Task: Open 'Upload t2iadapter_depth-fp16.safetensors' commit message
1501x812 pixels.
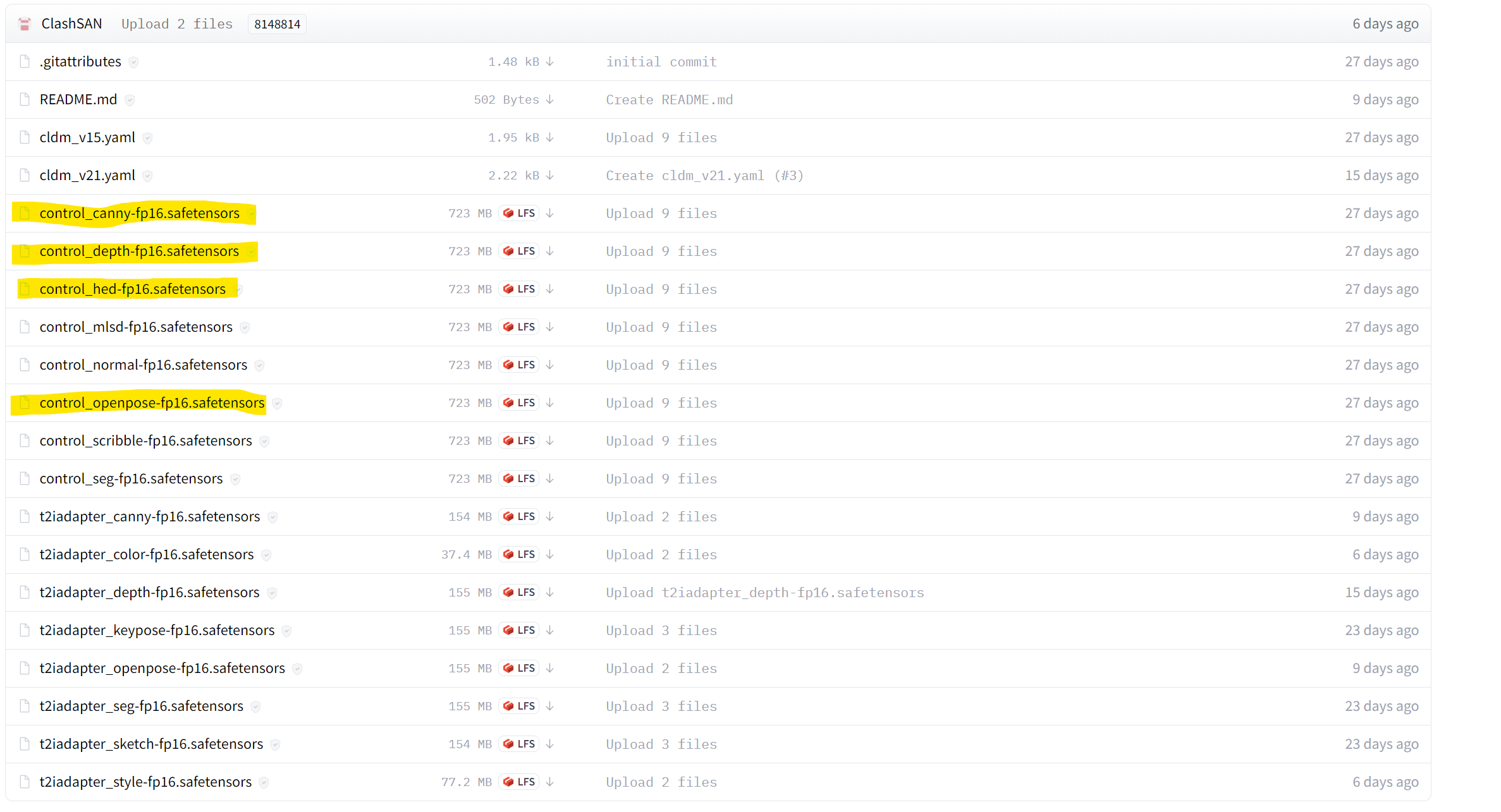Action: (764, 593)
